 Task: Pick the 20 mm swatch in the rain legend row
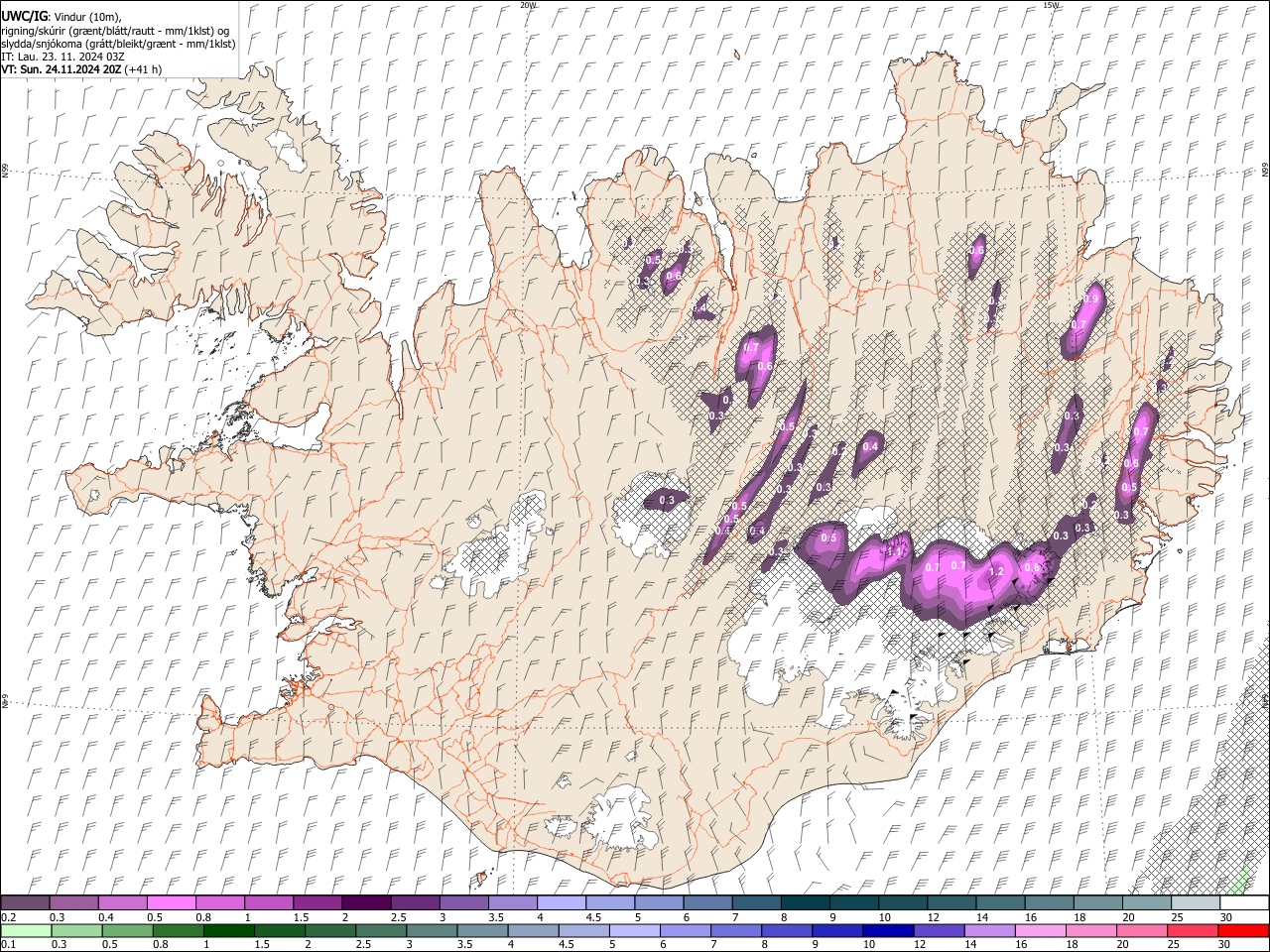[x=1142, y=930]
